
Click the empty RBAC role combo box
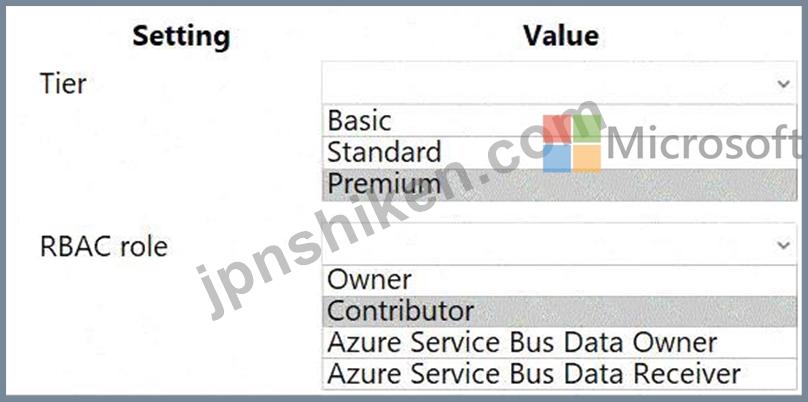pyautogui.click(x=559, y=244)
